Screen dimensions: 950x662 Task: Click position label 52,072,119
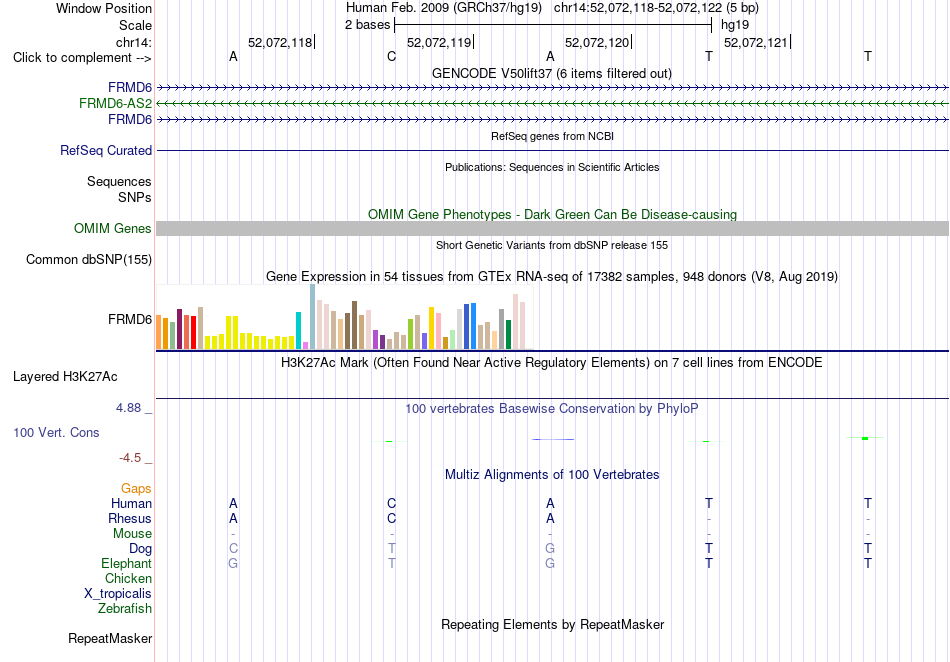[x=439, y=42]
